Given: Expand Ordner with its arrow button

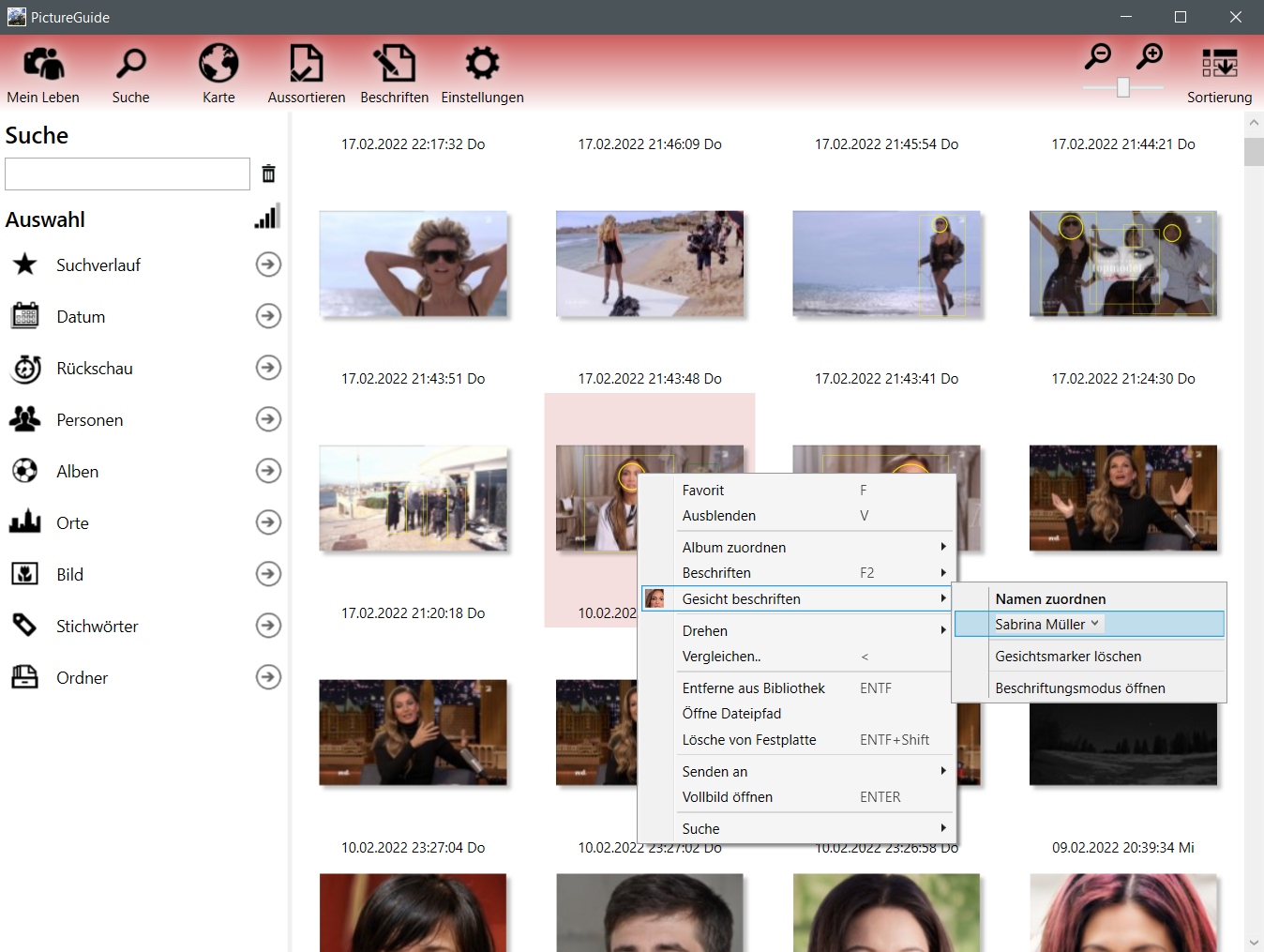Looking at the screenshot, I should pyautogui.click(x=268, y=677).
